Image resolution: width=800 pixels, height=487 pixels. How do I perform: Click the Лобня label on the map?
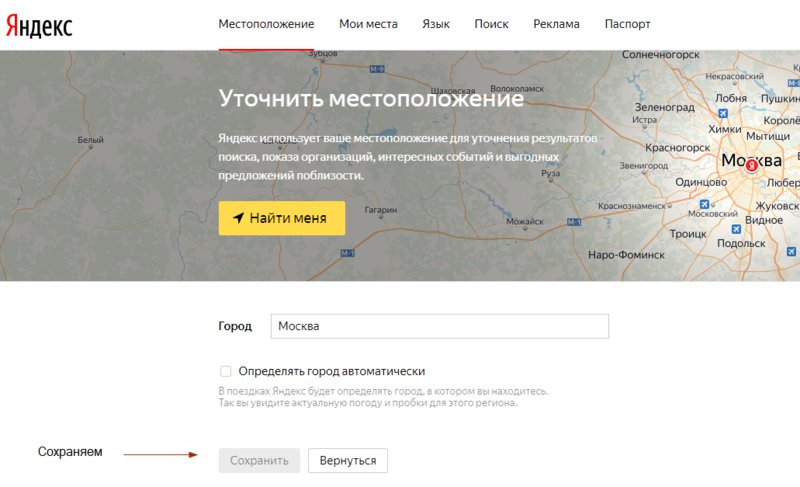tap(731, 98)
